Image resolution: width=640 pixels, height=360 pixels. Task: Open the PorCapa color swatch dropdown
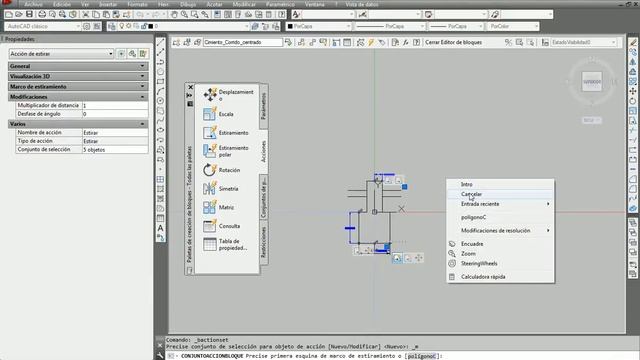318,26
